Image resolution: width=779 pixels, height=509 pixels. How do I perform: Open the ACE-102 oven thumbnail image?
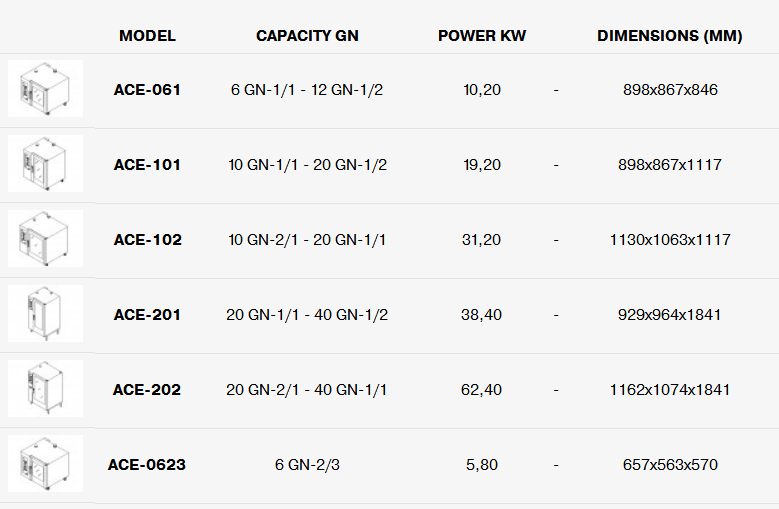coord(45,238)
